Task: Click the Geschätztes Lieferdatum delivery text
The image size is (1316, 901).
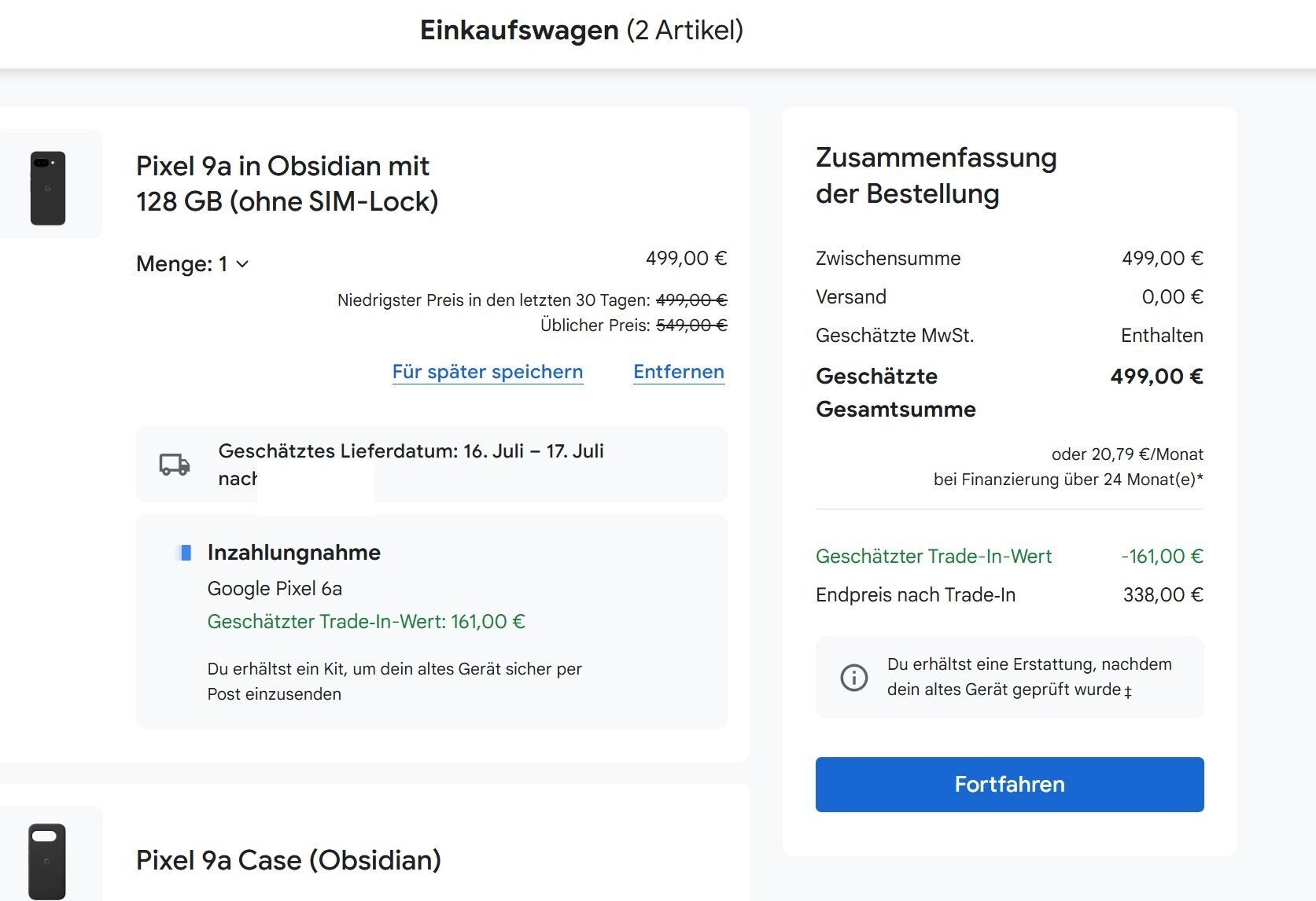Action: tap(411, 451)
